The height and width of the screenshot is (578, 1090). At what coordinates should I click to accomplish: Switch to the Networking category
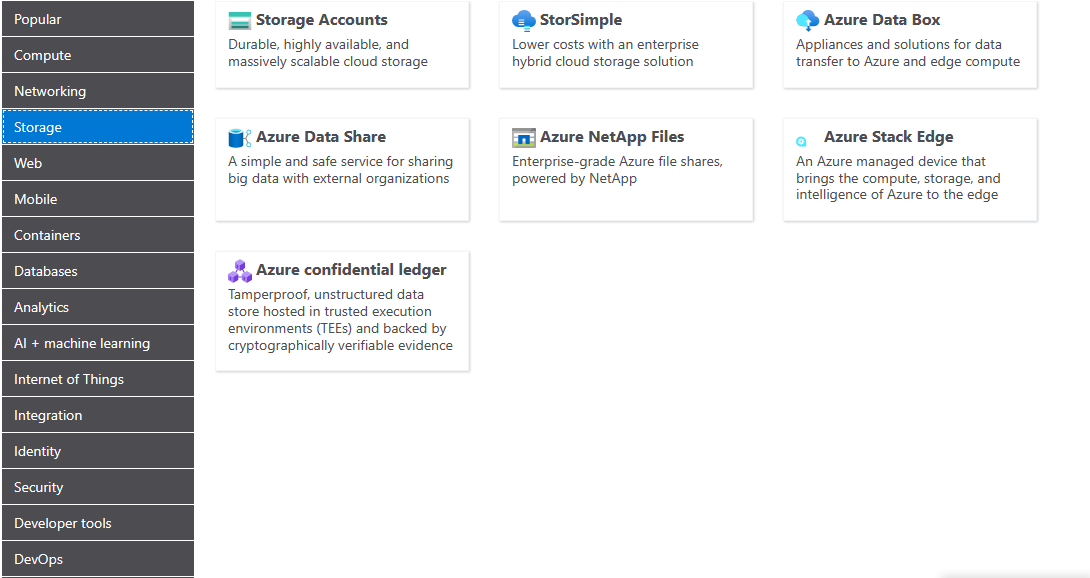pos(98,91)
